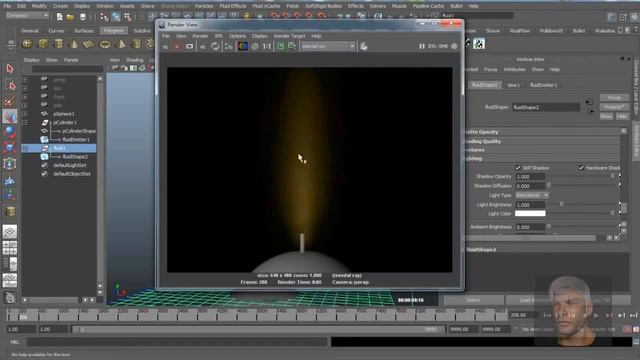Click the Save Scene icon
The image size is (640, 360).
83,17
